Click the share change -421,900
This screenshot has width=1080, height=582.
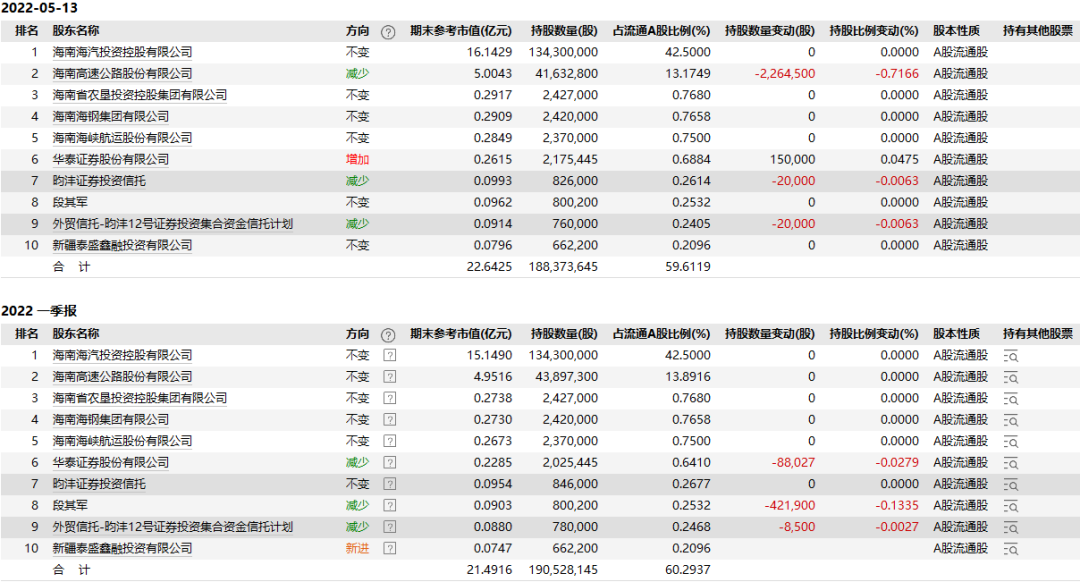pos(790,506)
